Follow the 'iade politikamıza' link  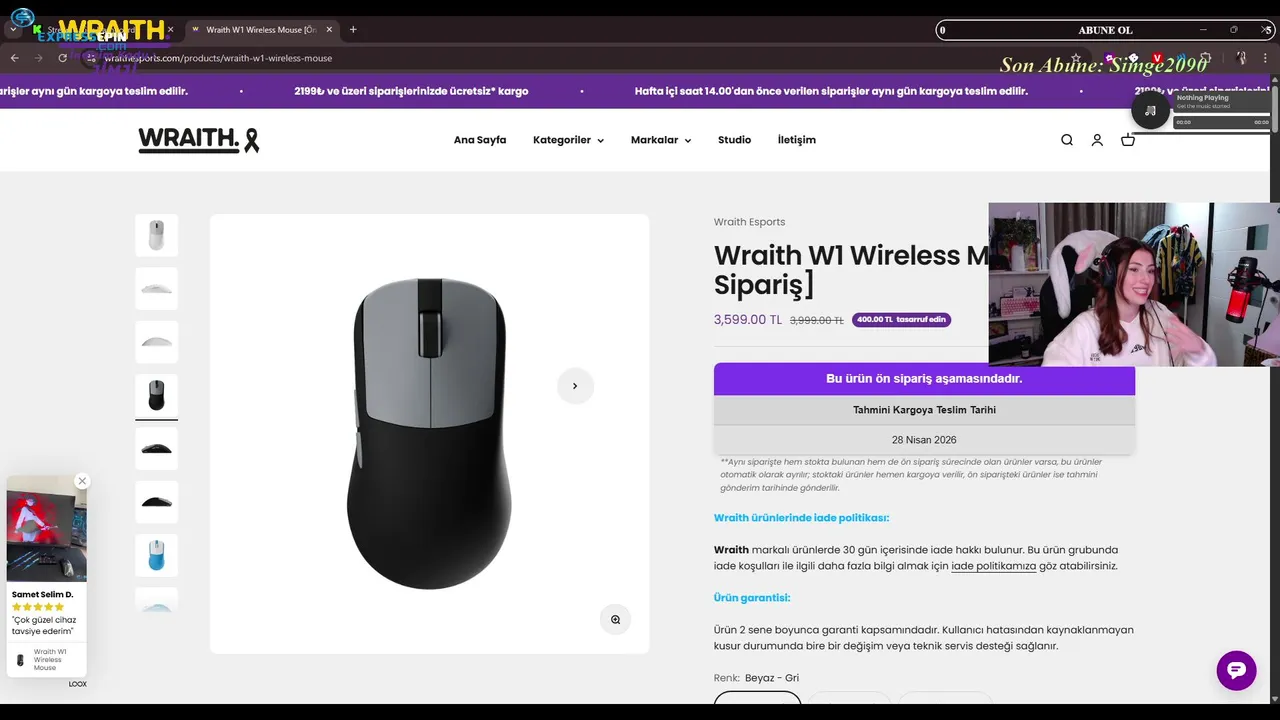click(993, 566)
